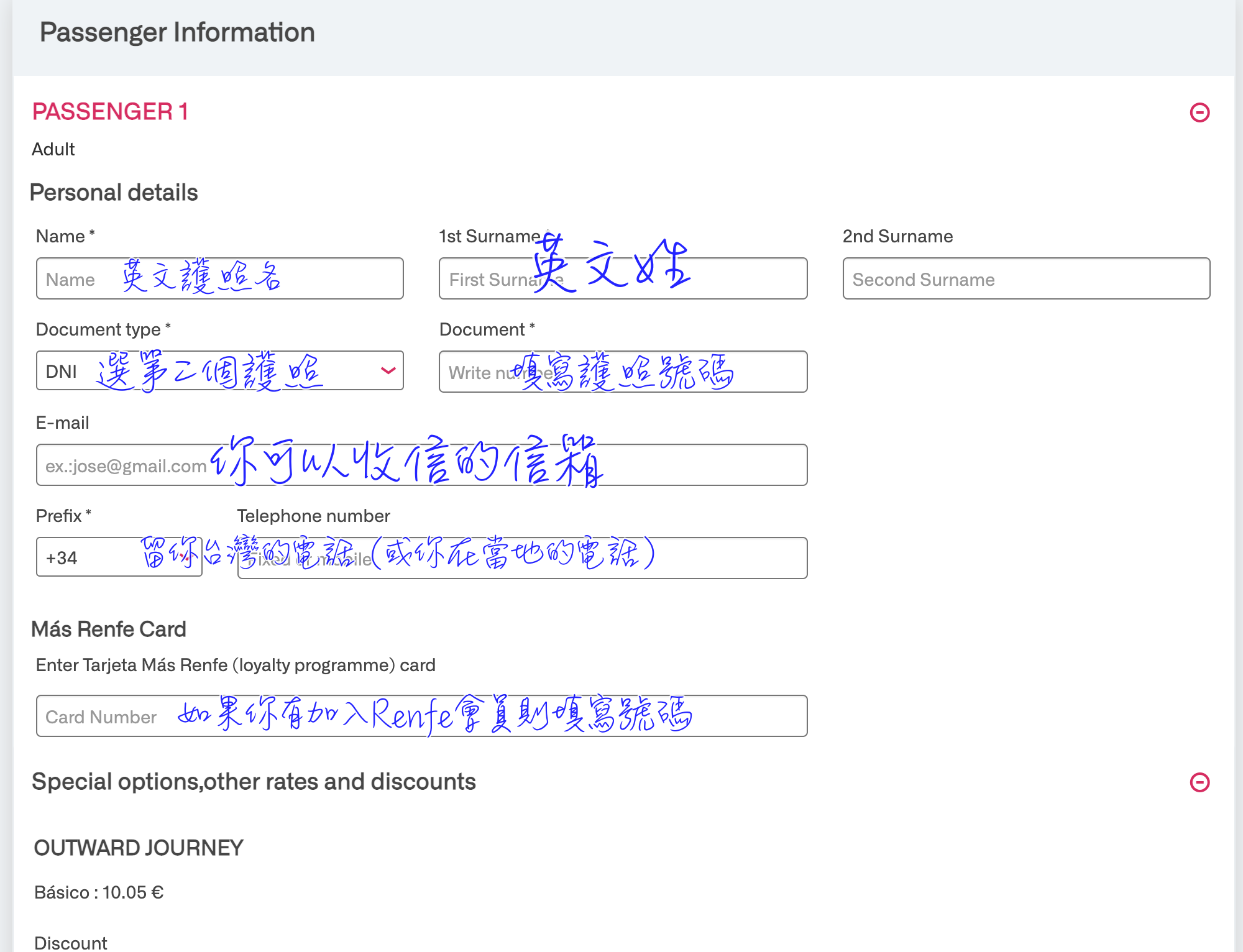Image resolution: width=1243 pixels, height=952 pixels.
Task: Click the Adult passenger type text
Action: click(x=53, y=149)
